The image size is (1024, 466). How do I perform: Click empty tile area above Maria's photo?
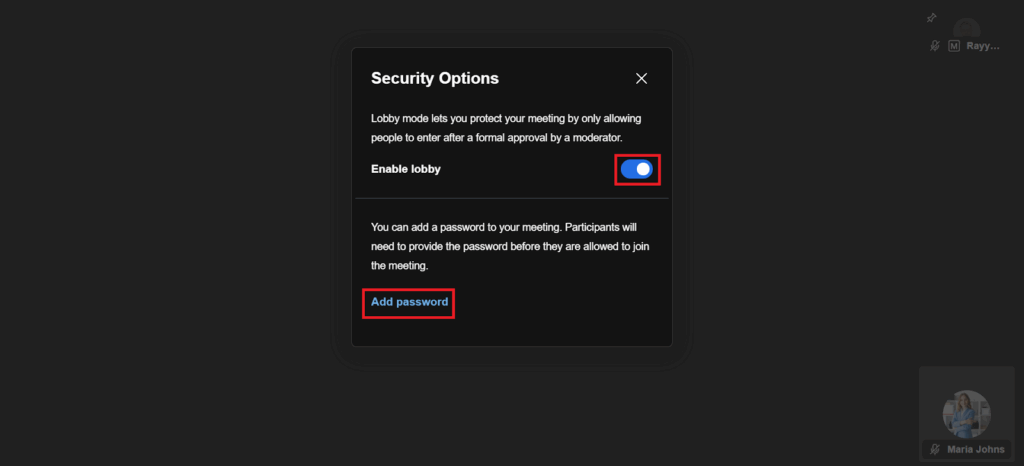click(x=966, y=378)
